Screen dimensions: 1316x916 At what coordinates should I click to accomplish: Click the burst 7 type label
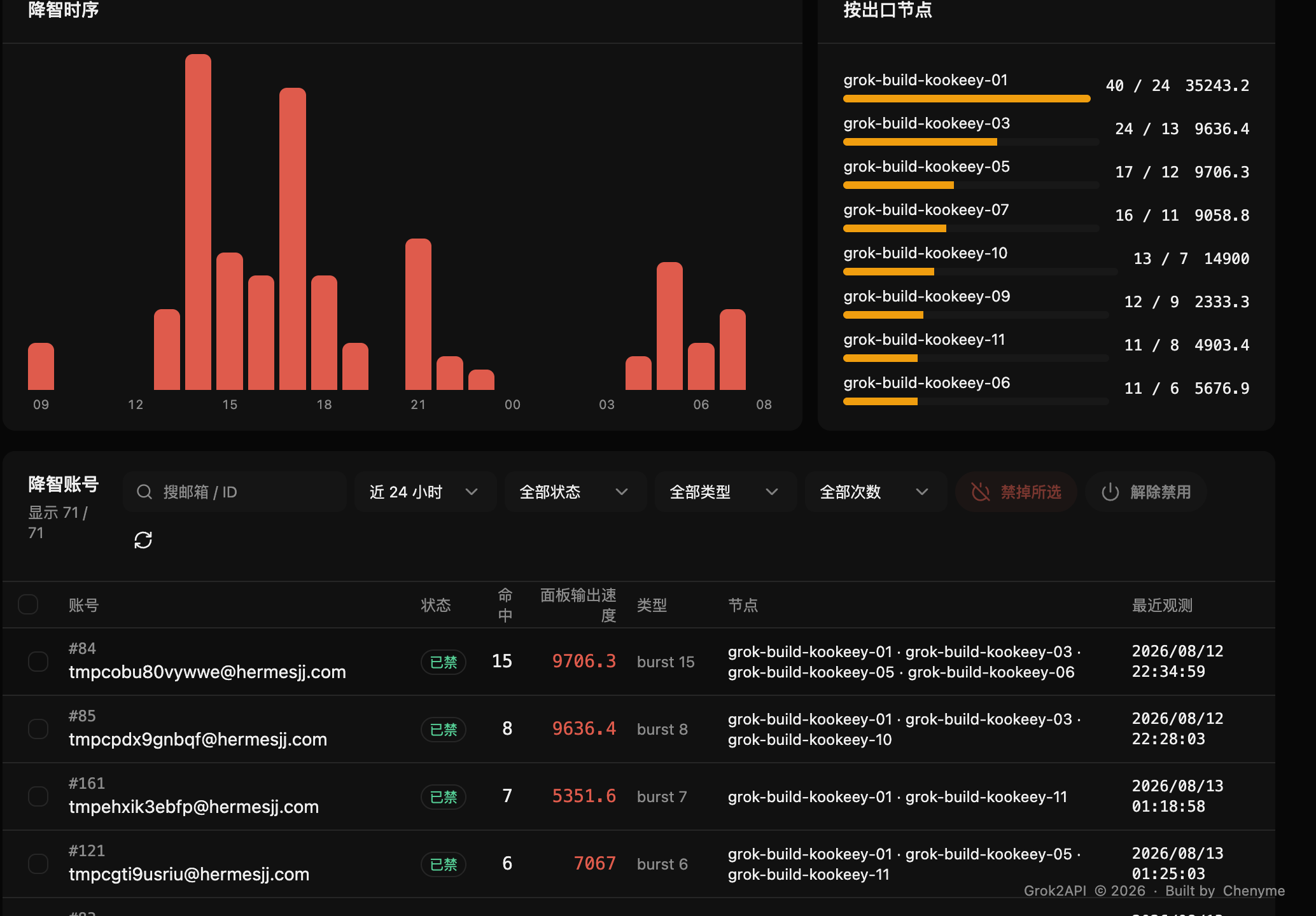pyautogui.click(x=662, y=796)
